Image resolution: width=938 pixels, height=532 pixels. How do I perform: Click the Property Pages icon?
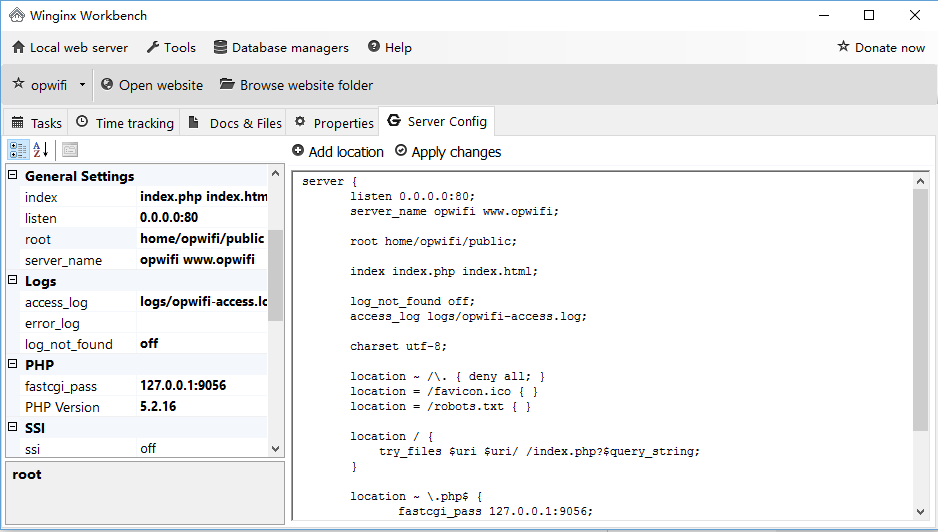70,150
